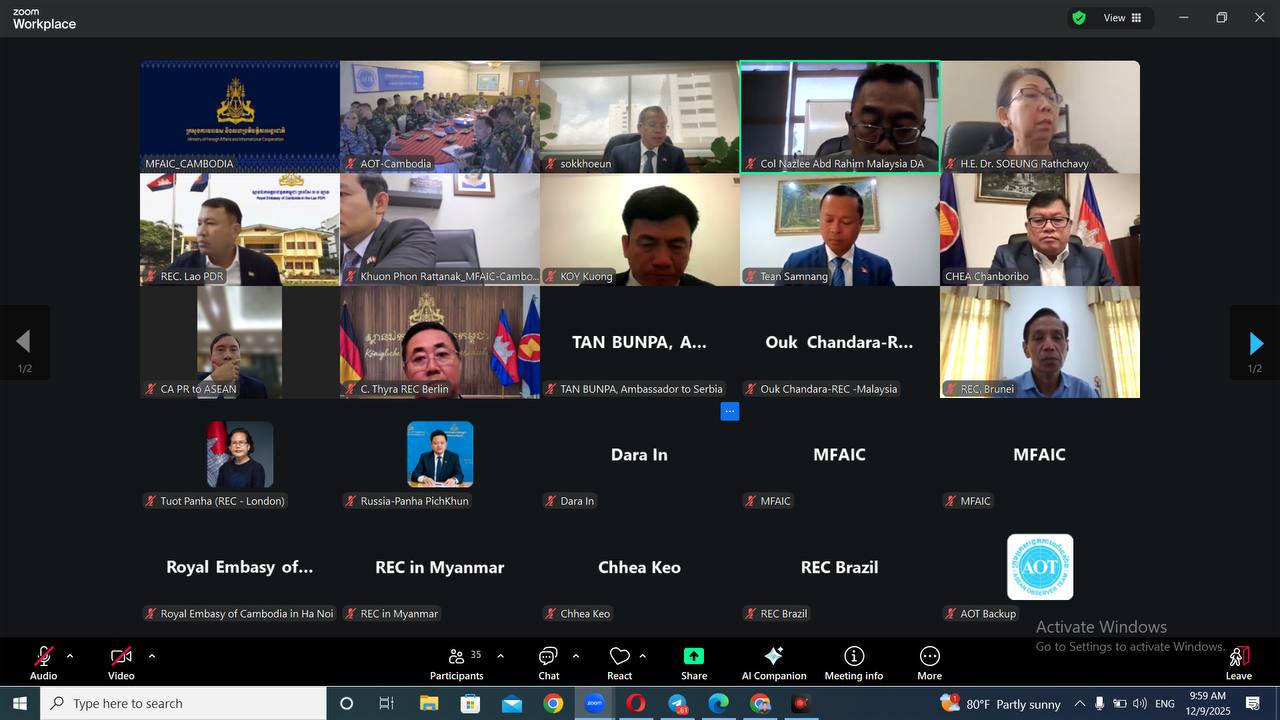Viewport: 1280px width, 720px height.
Task: Go to next page of video gallery
Action: coord(1255,344)
